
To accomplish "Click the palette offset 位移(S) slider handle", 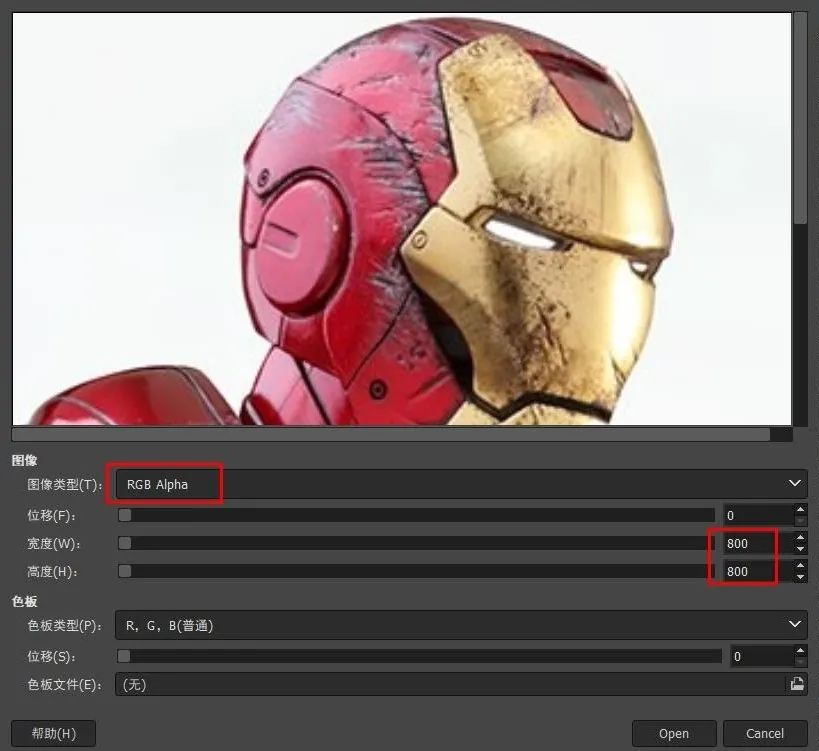I will (124, 656).
